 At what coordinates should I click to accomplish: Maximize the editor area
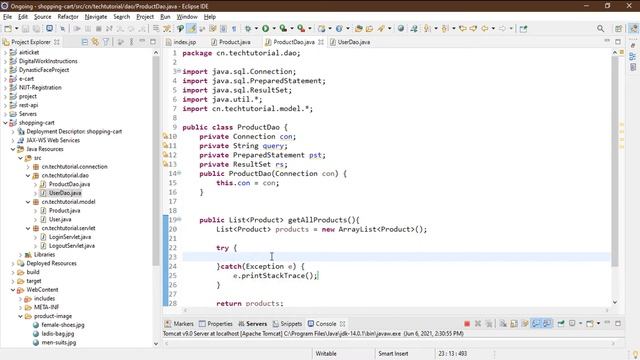[x=618, y=42]
